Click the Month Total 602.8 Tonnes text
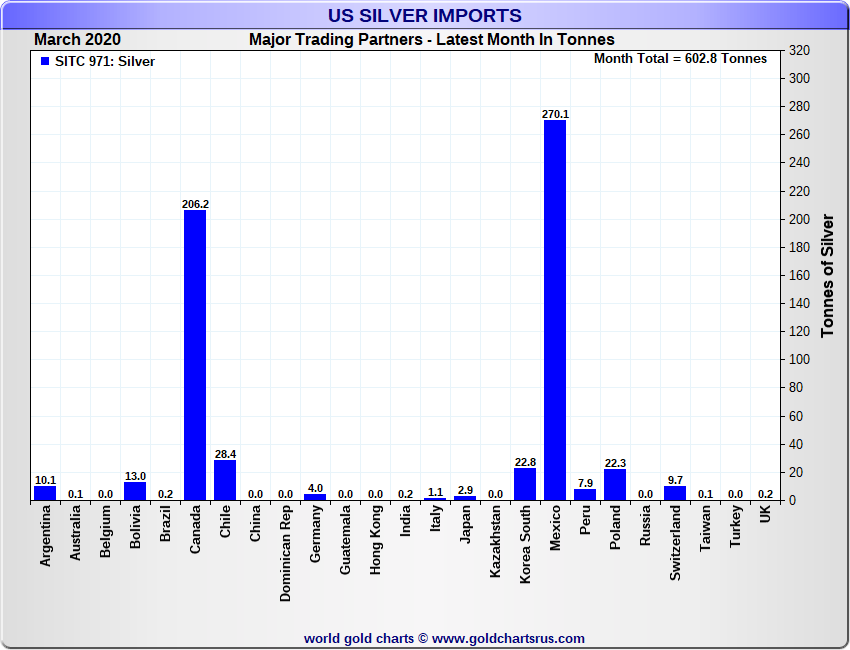The width and height of the screenshot is (850, 650). point(680,59)
